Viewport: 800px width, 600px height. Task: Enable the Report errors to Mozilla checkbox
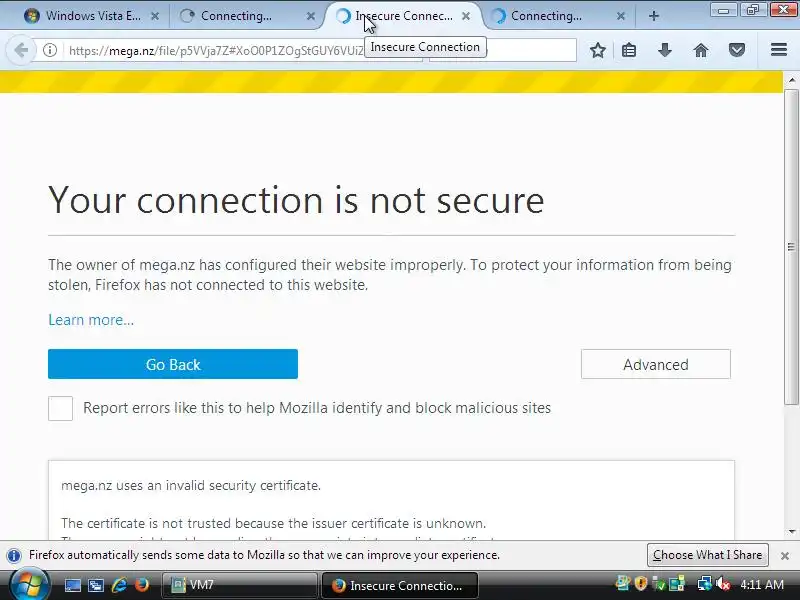(60, 408)
